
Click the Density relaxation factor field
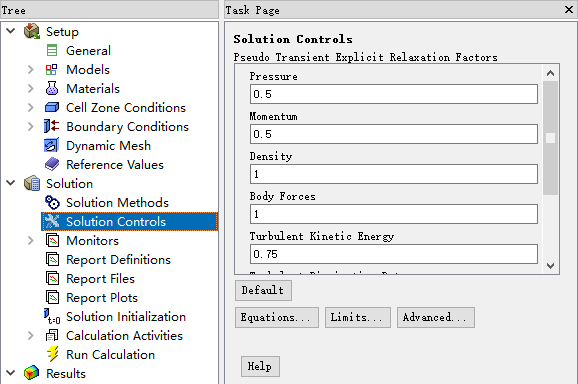(394, 174)
